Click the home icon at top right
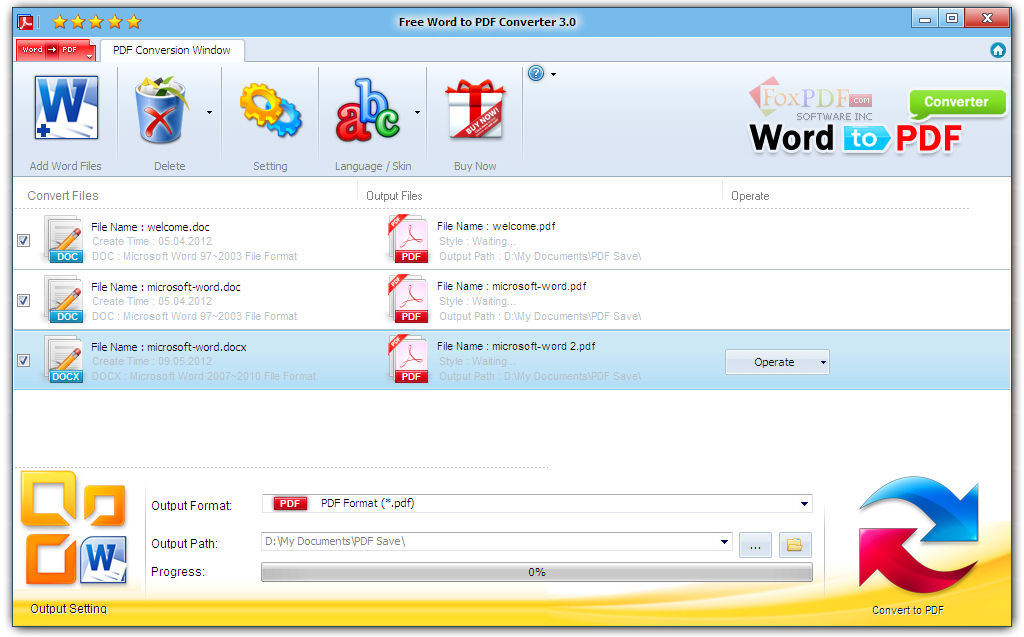This screenshot has height=637, width=1024. tap(997, 50)
